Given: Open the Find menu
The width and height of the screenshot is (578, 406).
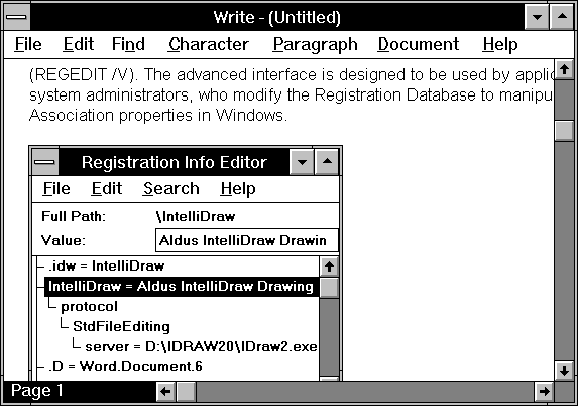Looking at the screenshot, I should (128, 44).
